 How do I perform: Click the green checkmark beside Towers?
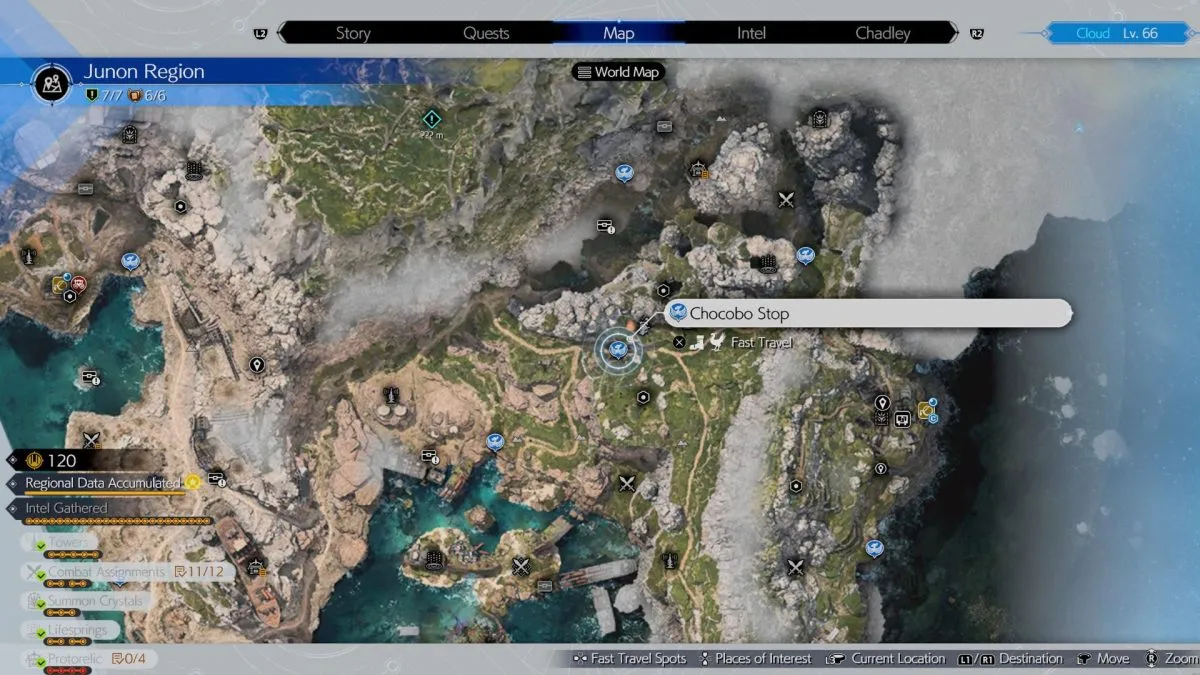point(40,546)
